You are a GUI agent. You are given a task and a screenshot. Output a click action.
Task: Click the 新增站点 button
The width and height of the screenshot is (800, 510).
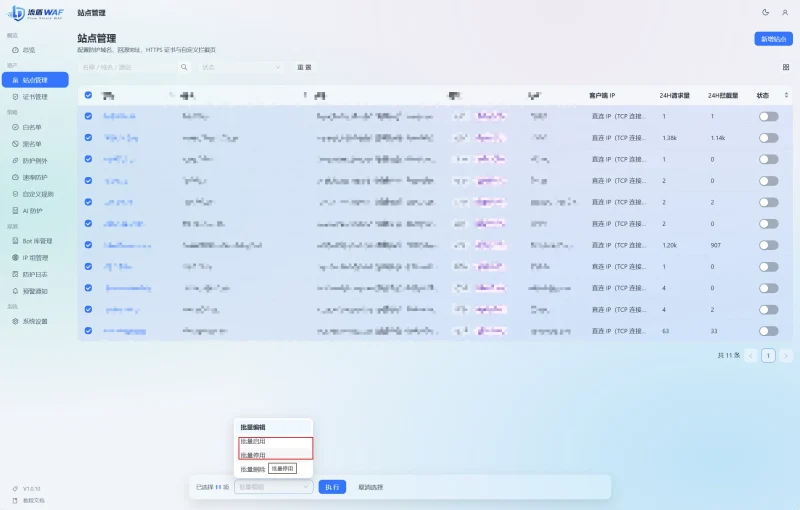[773, 39]
